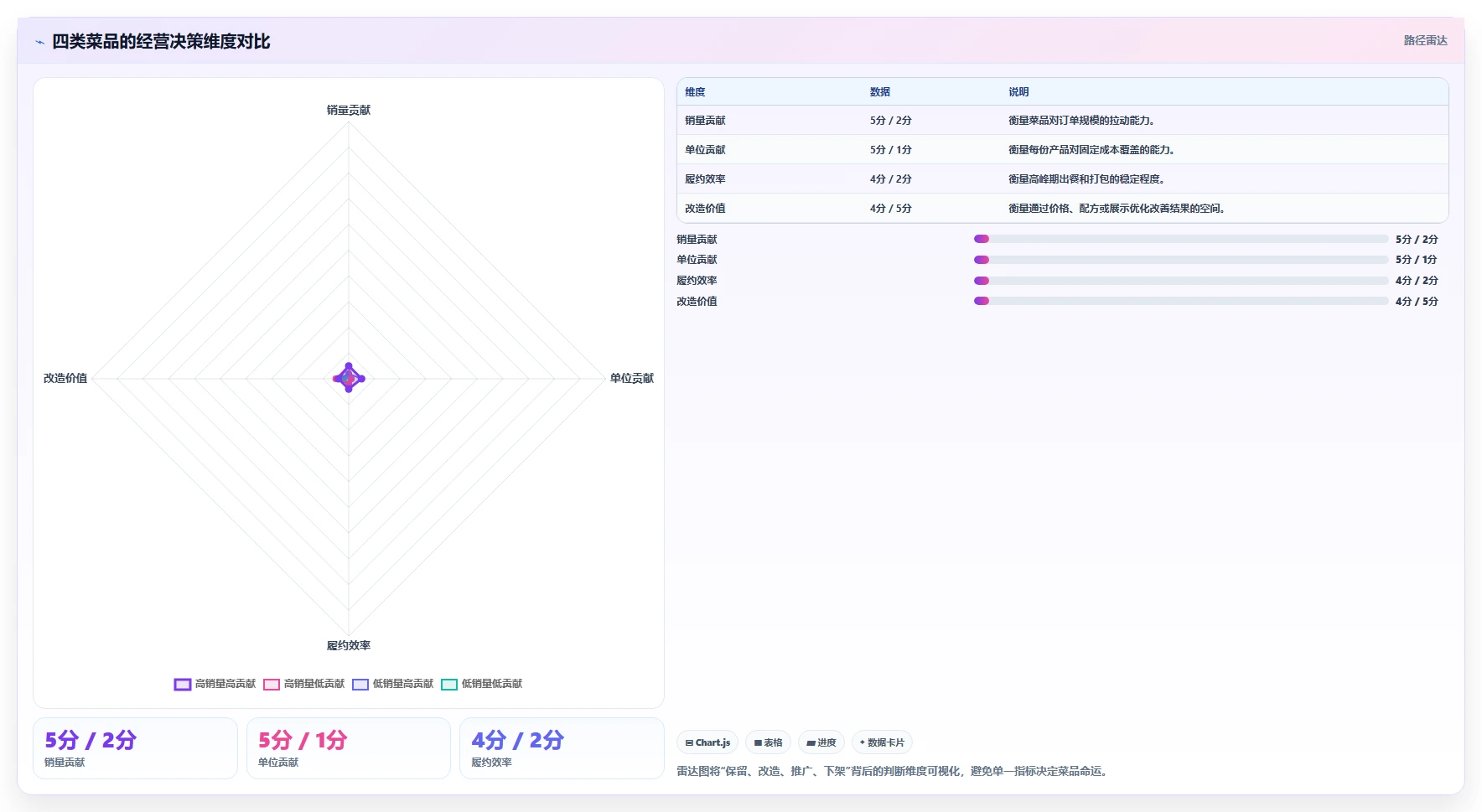Select the 单位贡献 table row cell
This screenshot has height=812, width=1482.
[705, 150]
